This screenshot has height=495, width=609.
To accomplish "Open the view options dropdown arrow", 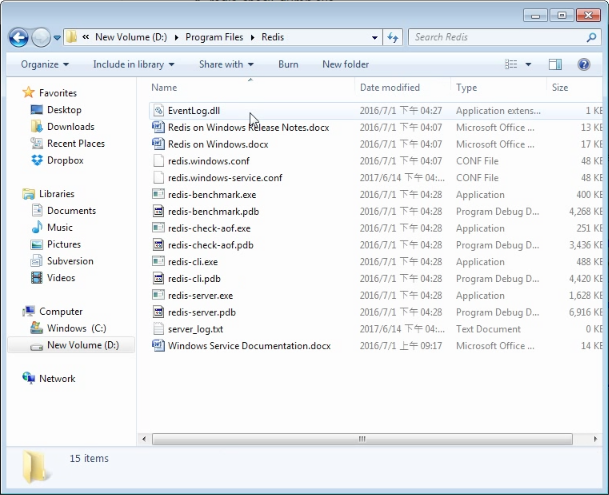I will (x=528, y=64).
